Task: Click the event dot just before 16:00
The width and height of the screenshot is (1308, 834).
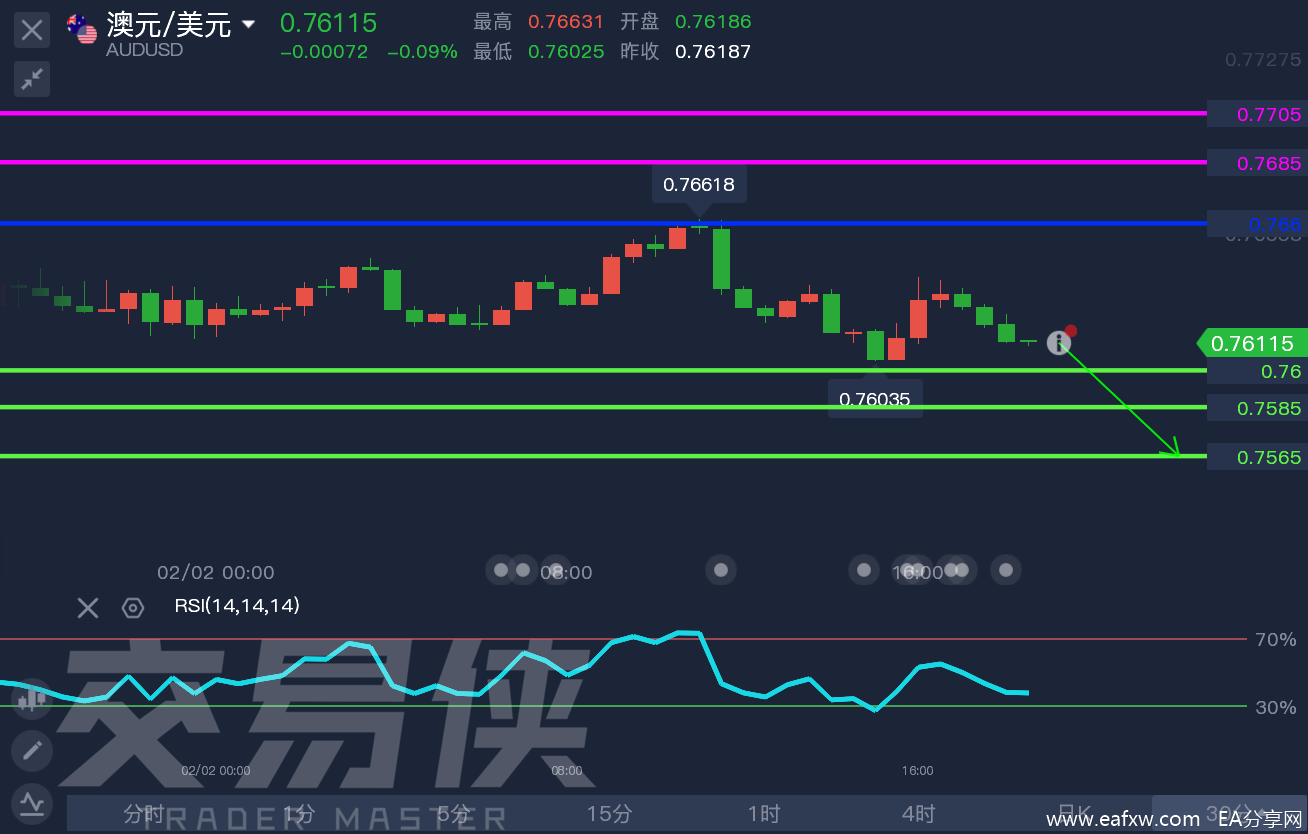Action: click(x=864, y=570)
